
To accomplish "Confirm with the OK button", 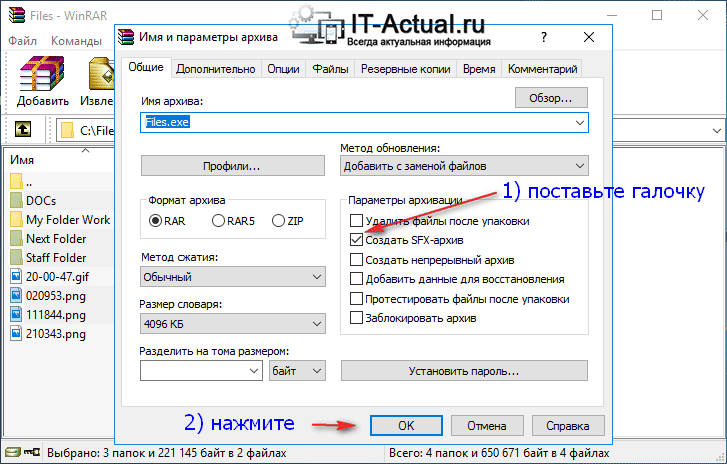I will point(406,426).
